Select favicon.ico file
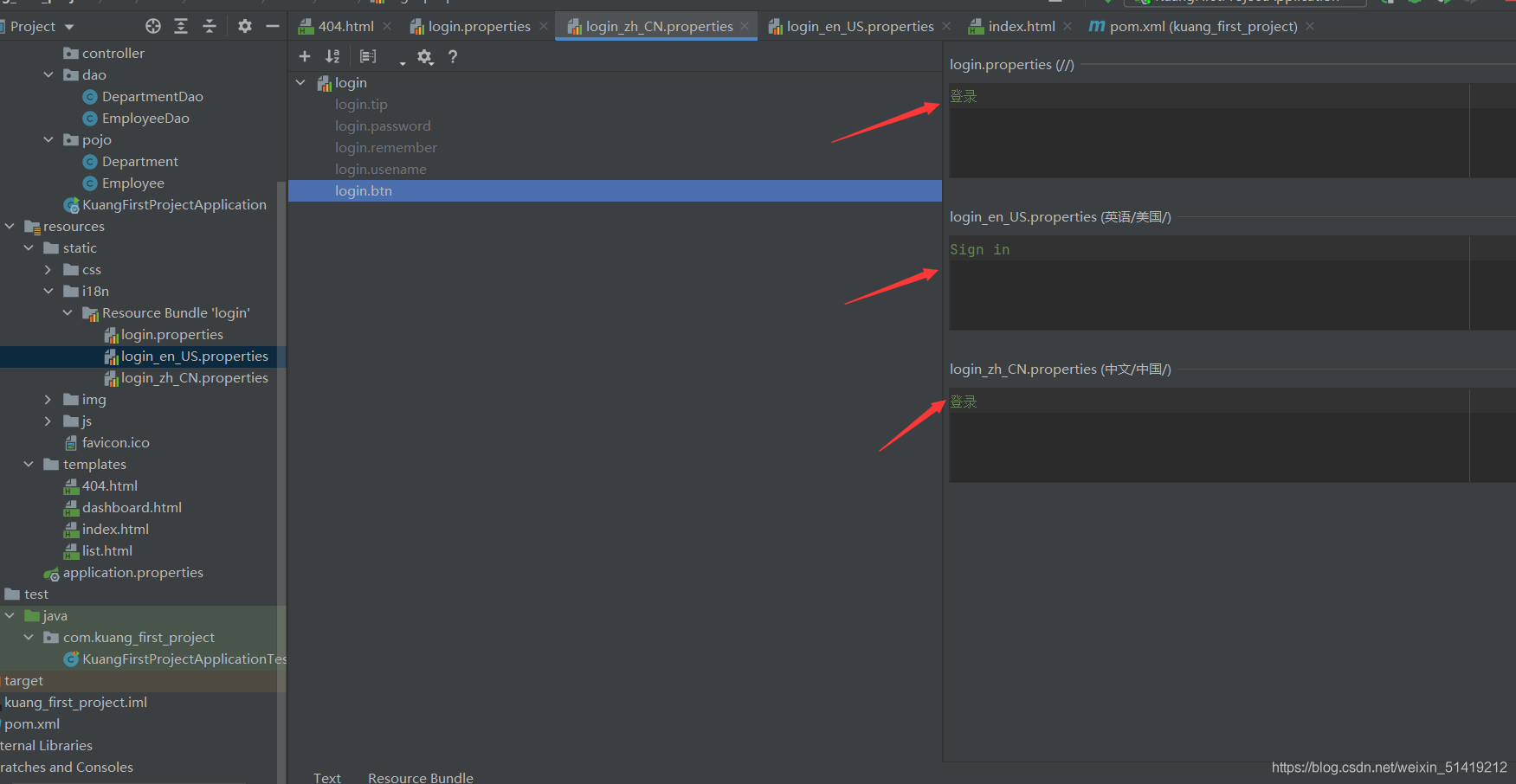Image resolution: width=1516 pixels, height=784 pixels. 116,442
